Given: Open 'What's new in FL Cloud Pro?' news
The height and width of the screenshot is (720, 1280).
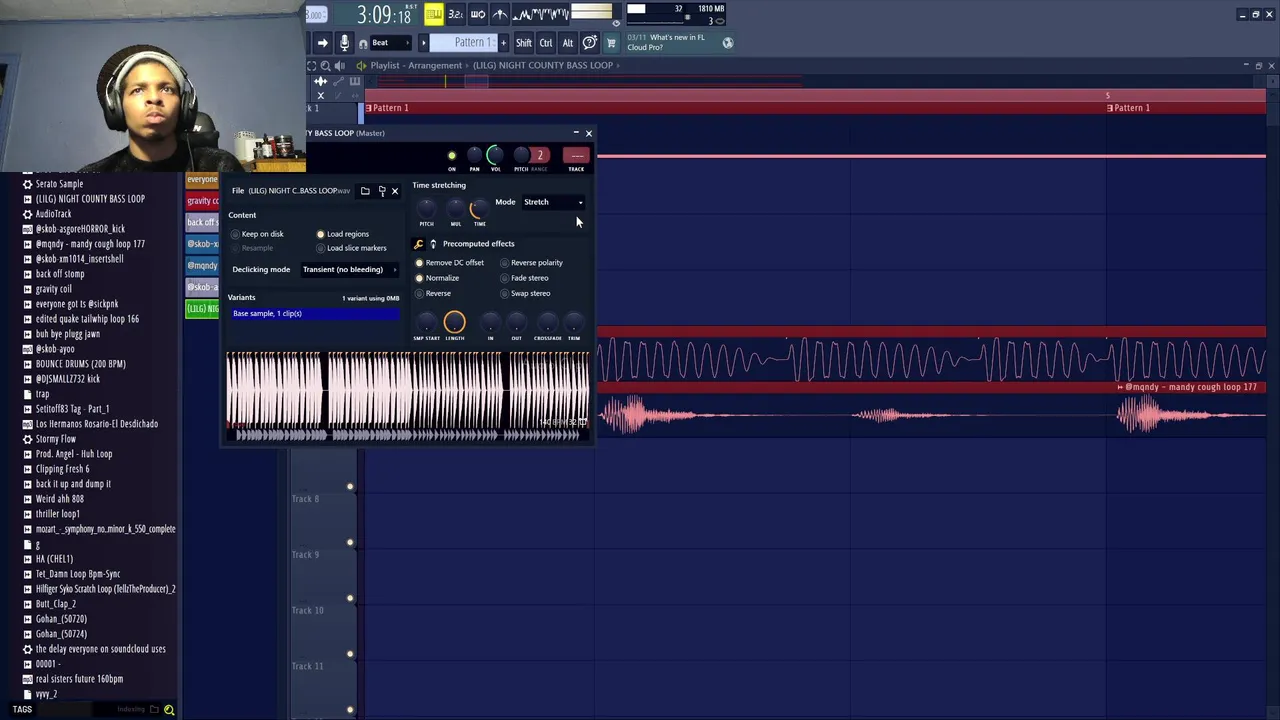Looking at the screenshot, I should (666, 42).
